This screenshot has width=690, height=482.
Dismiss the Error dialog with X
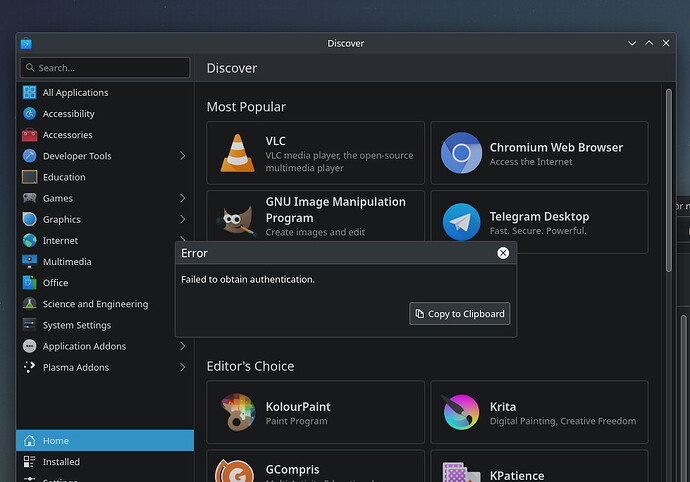click(503, 253)
